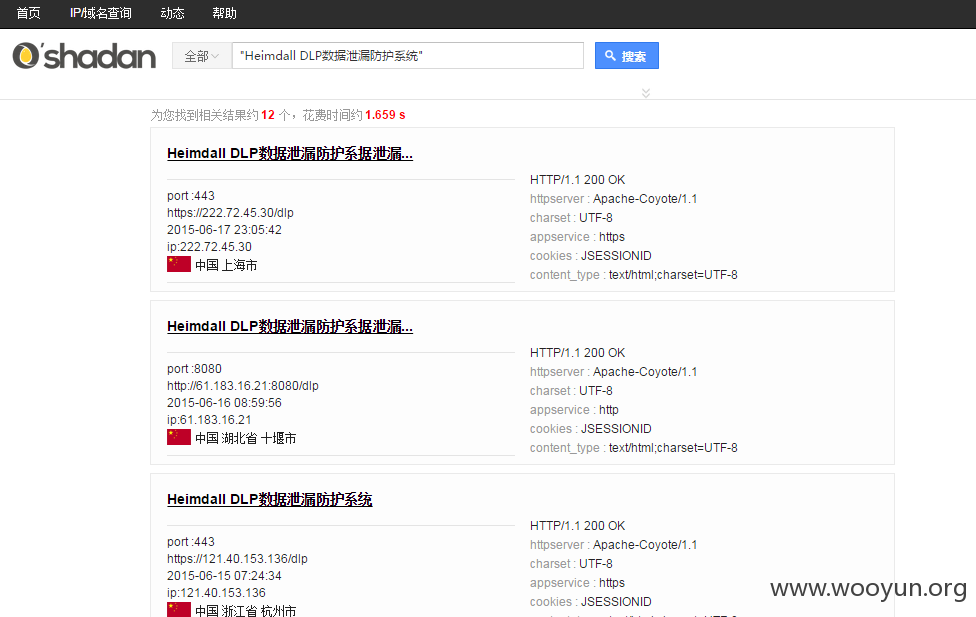976x617 pixels.
Task: Click timestamp 2015-06-17 23:05:42
Action: tap(224, 230)
